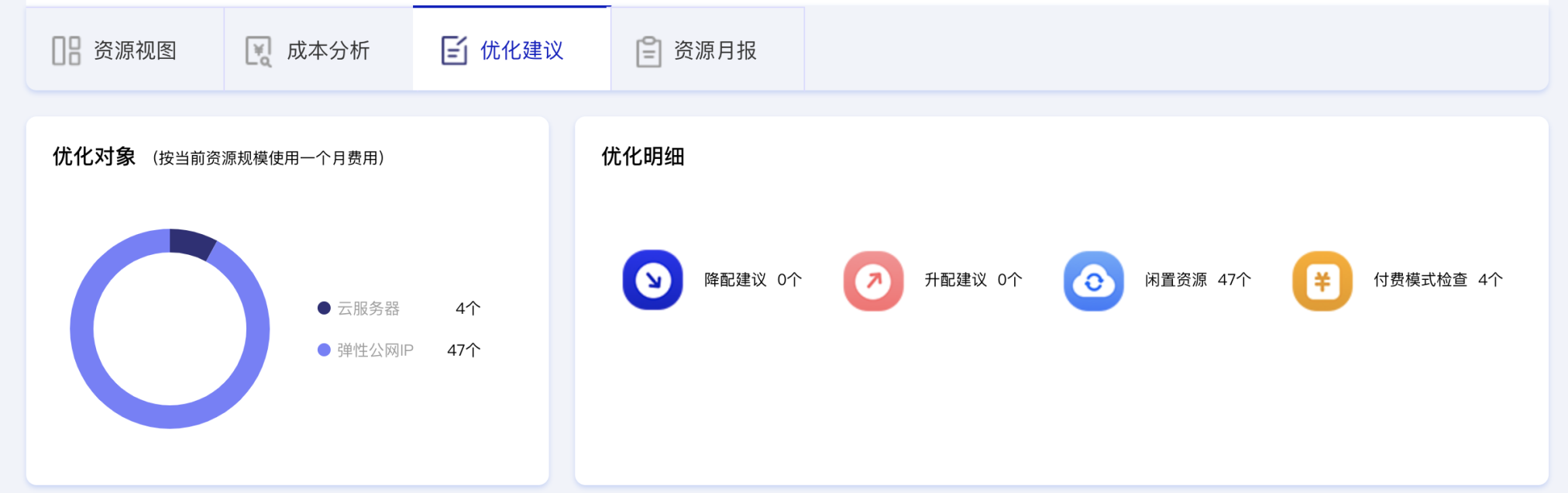Open the 成本分析 tab

click(318, 50)
